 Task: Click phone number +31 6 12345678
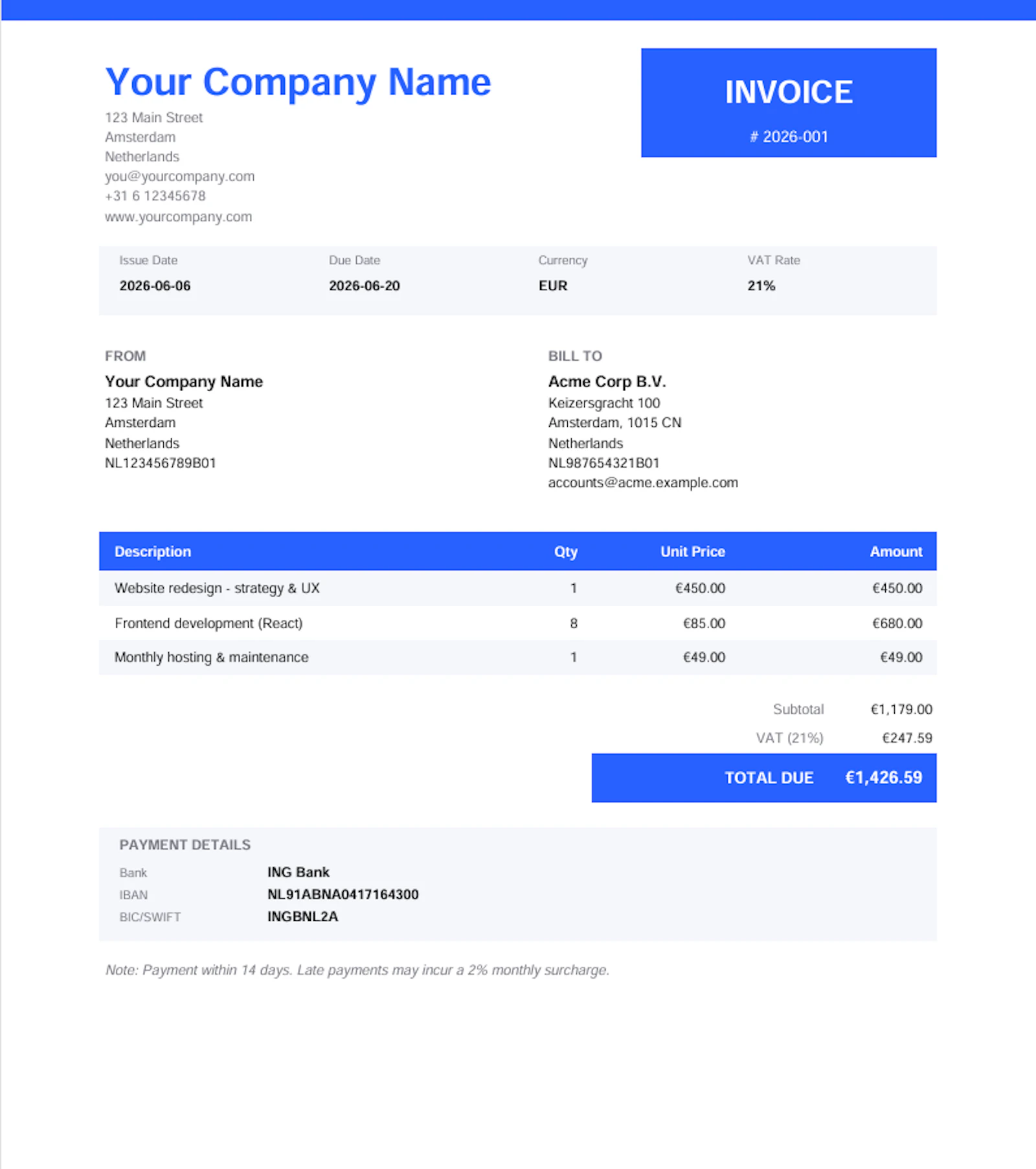pos(155,196)
